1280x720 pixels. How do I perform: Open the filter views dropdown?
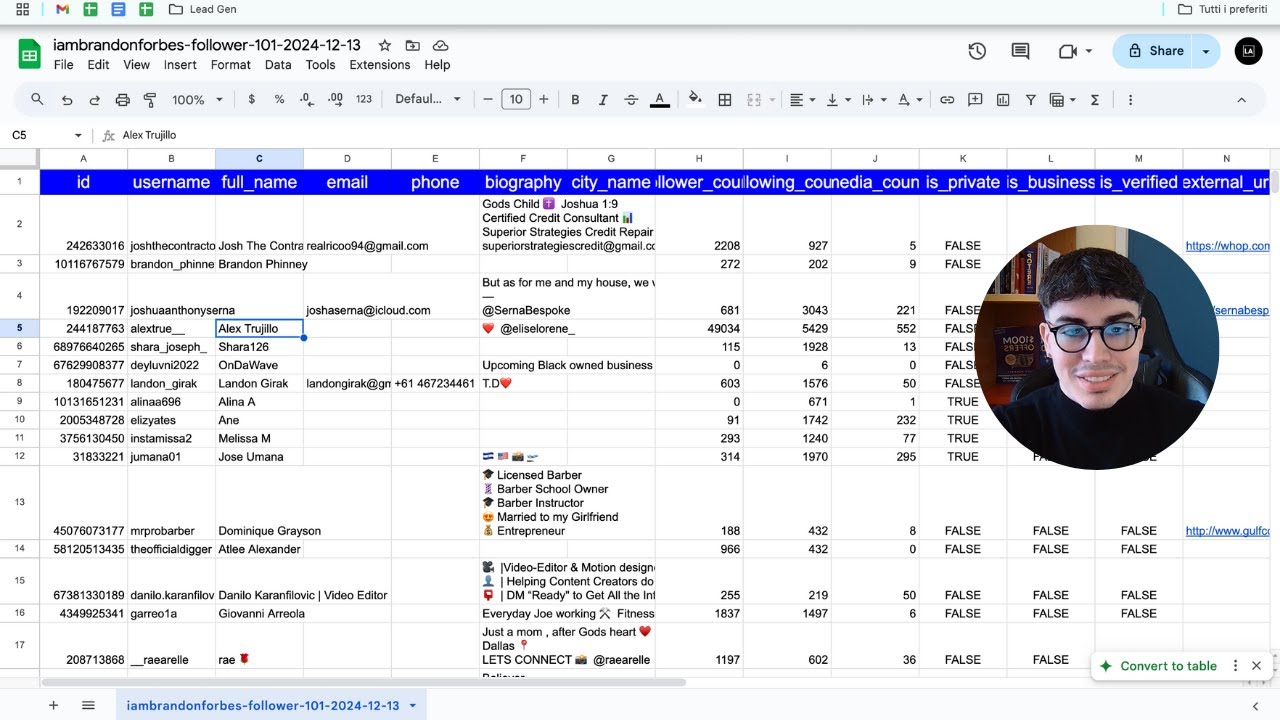pos(1062,100)
